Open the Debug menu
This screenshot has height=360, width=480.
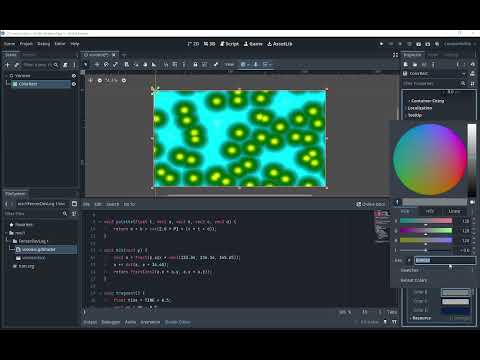click(43, 44)
